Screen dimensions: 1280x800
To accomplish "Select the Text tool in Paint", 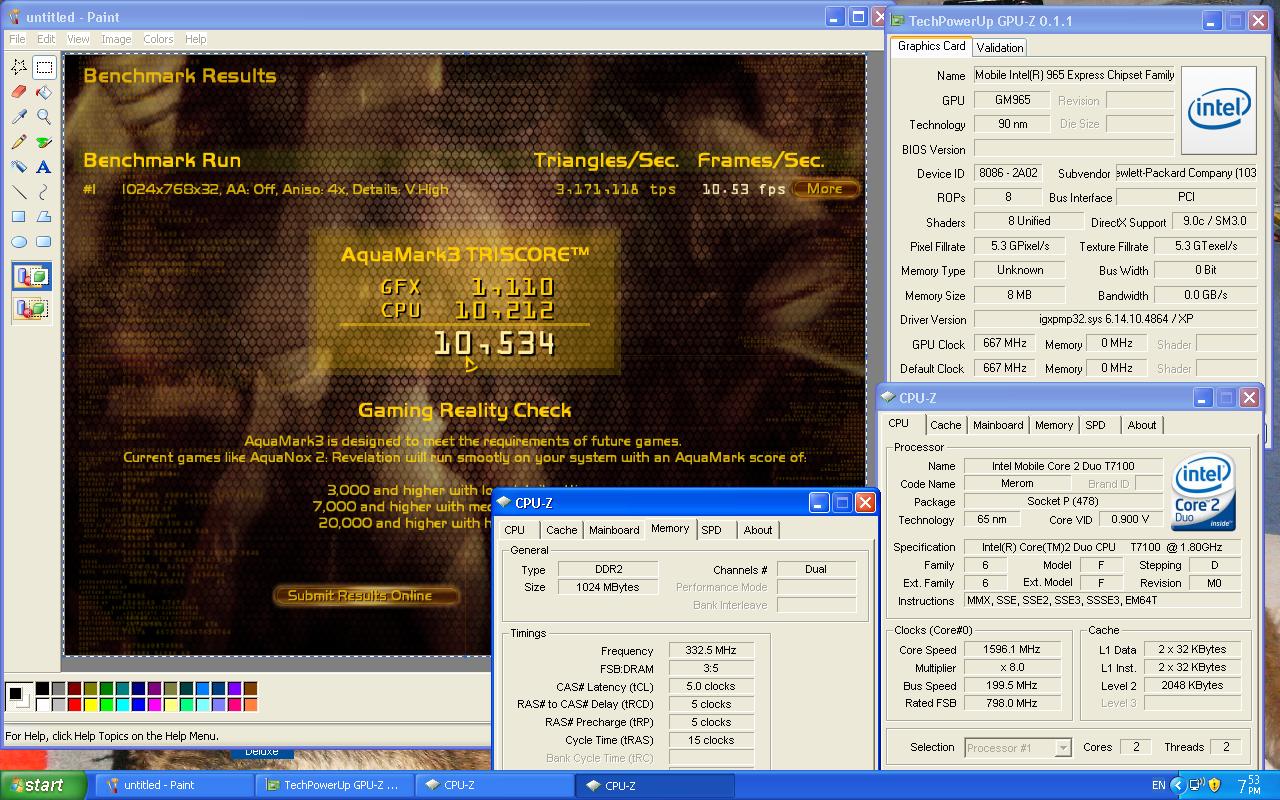I will click(x=44, y=167).
